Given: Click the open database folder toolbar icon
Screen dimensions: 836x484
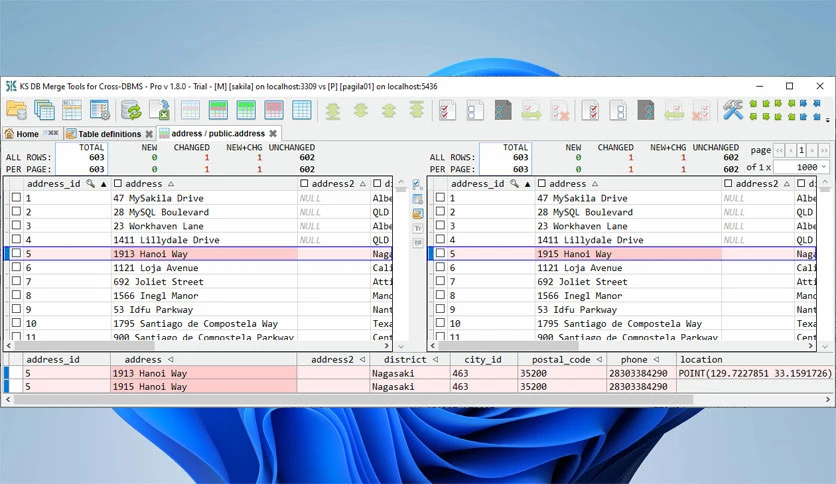Looking at the screenshot, I should 17,110.
